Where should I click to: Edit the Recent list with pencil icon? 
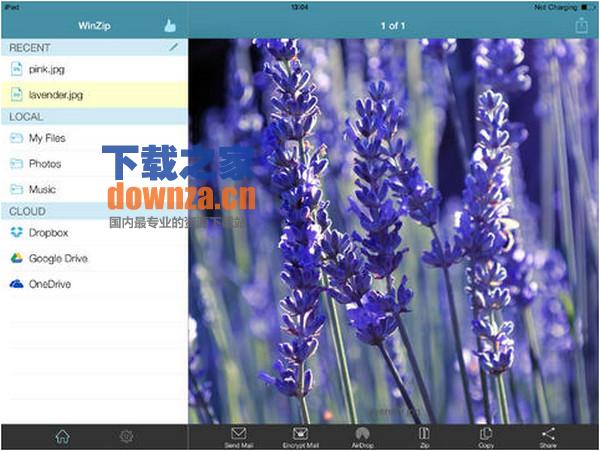coord(173,47)
